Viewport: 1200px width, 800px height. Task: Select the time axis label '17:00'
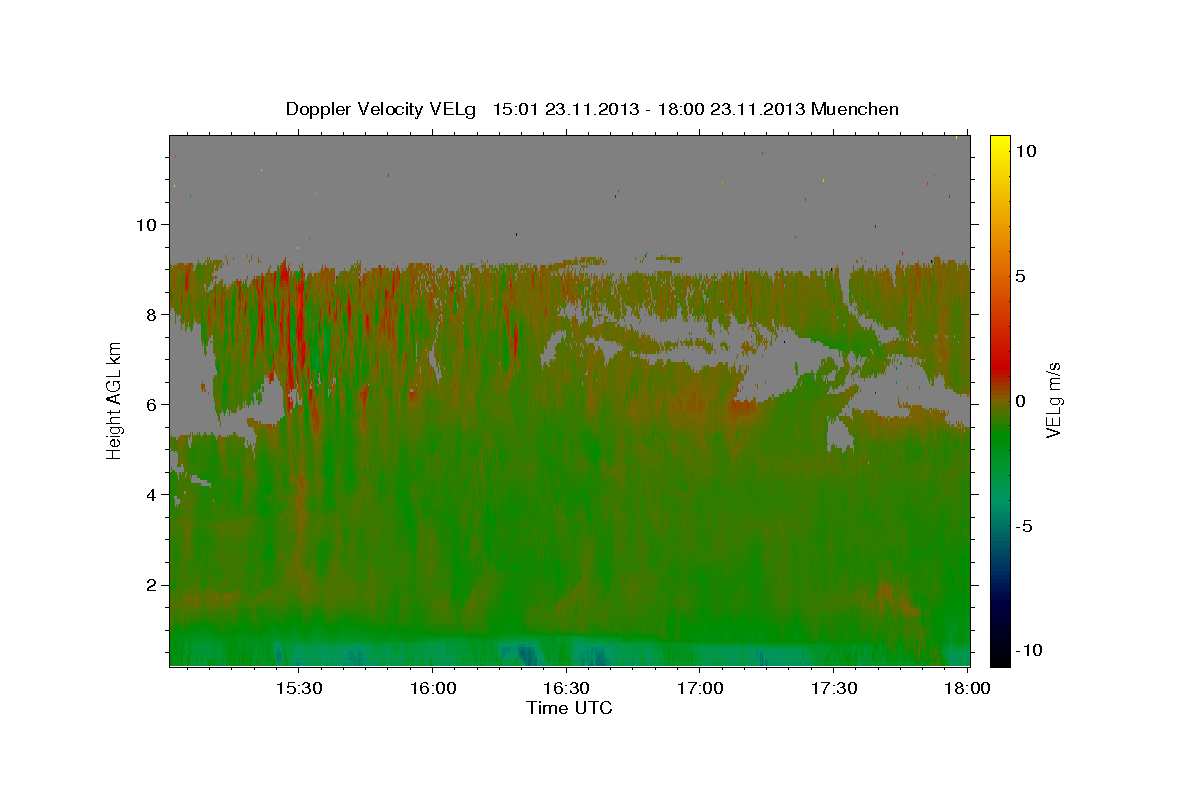700,688
